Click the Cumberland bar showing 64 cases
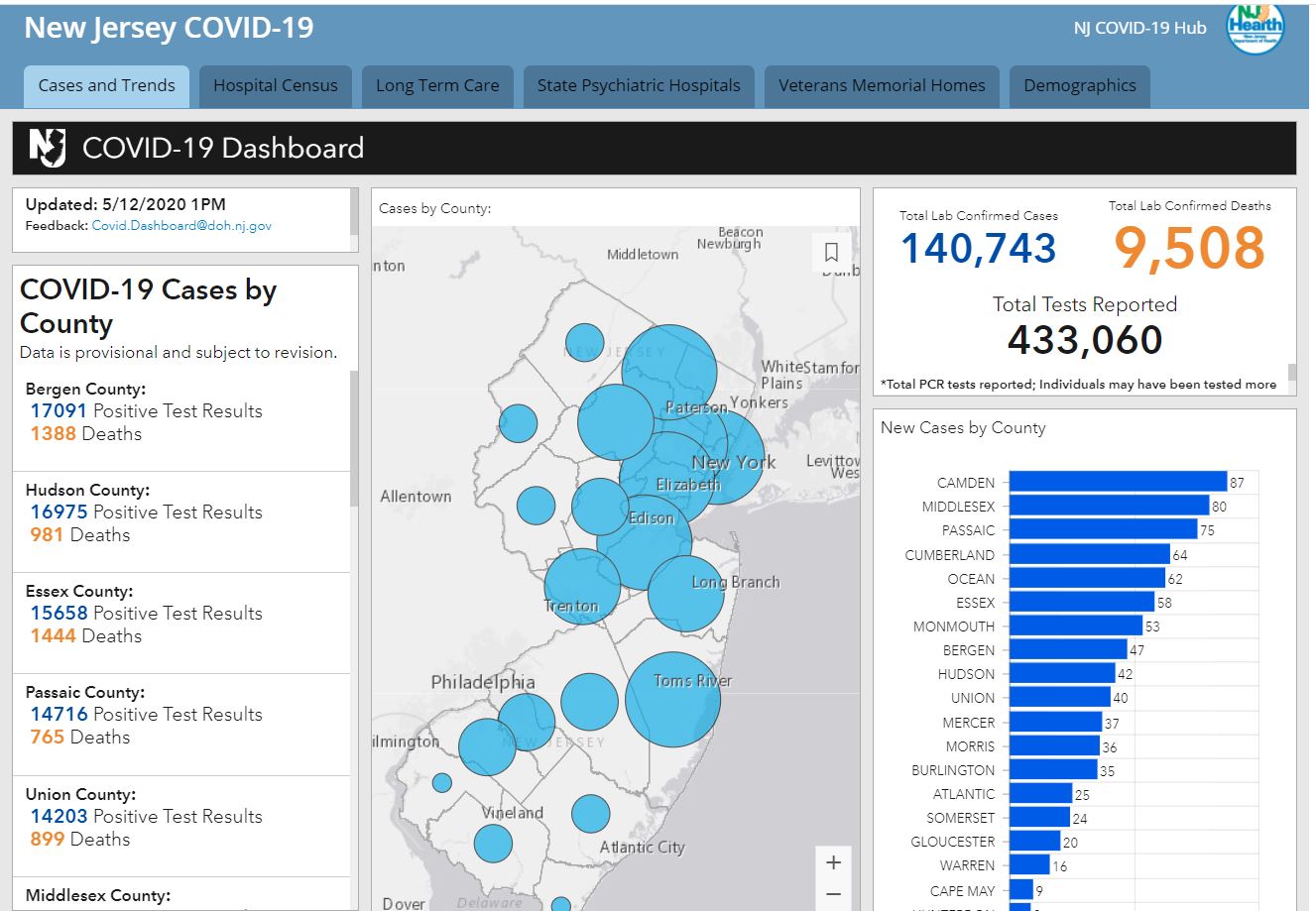Screen dimensions: 1316x911 click(1090, 554)
